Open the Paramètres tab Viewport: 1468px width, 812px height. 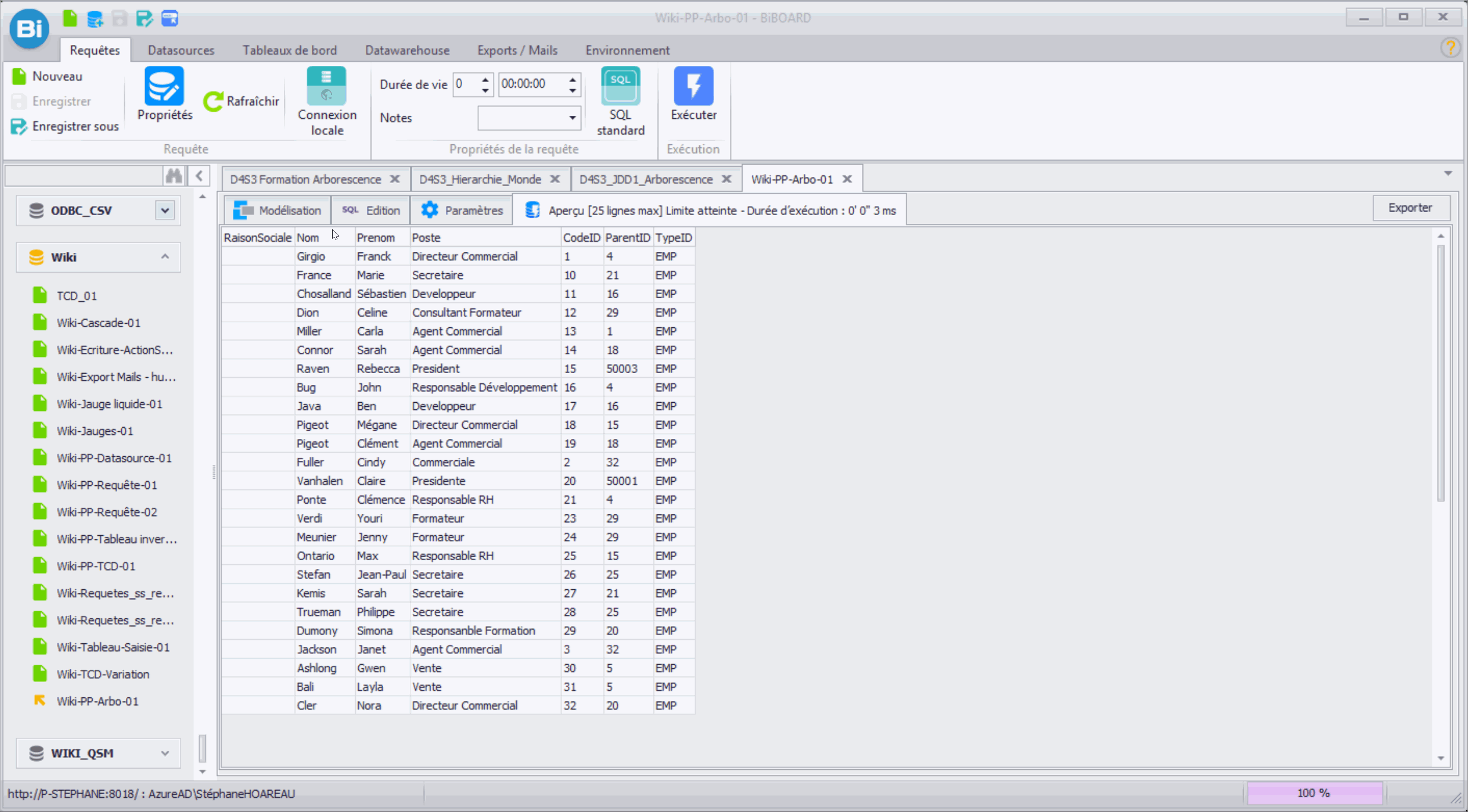(462, 210)
